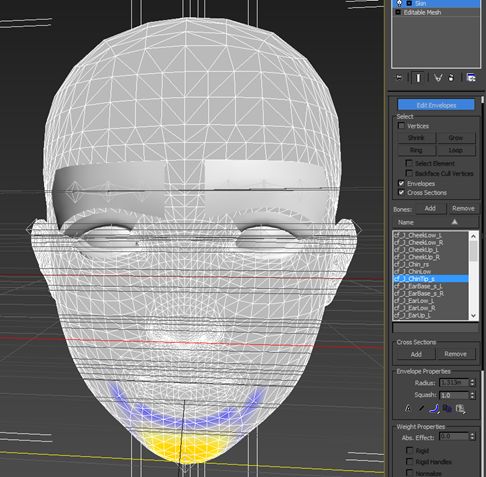
Task: Click the Pin Stack icon
Action: click(x=399, y=78)
